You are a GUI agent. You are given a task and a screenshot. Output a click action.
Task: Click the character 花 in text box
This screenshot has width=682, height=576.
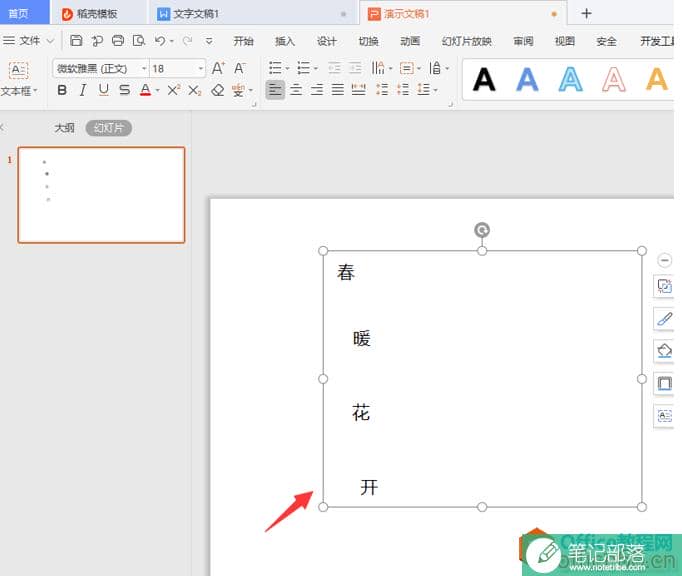[361, 412]
